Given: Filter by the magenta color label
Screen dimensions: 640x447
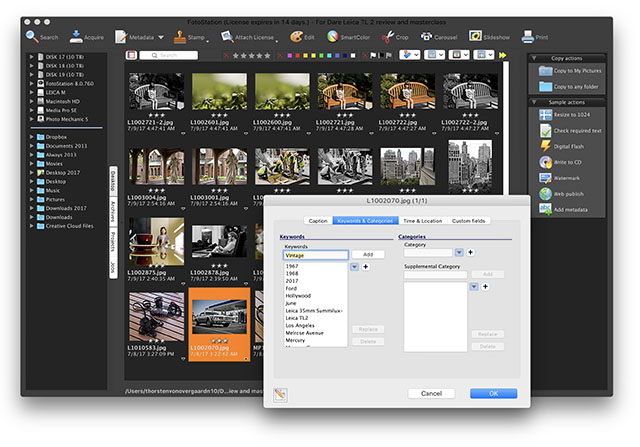Looking at the screenshot, I should pos(289,55).
